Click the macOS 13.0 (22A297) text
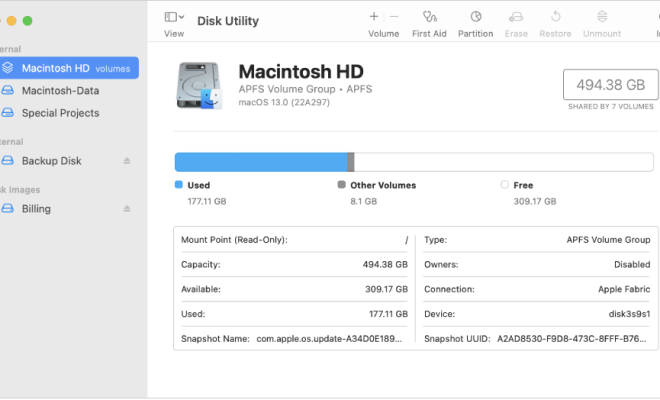Image resolution: width=660 pixels, height=400 pixels. click(x=284, y=102)
